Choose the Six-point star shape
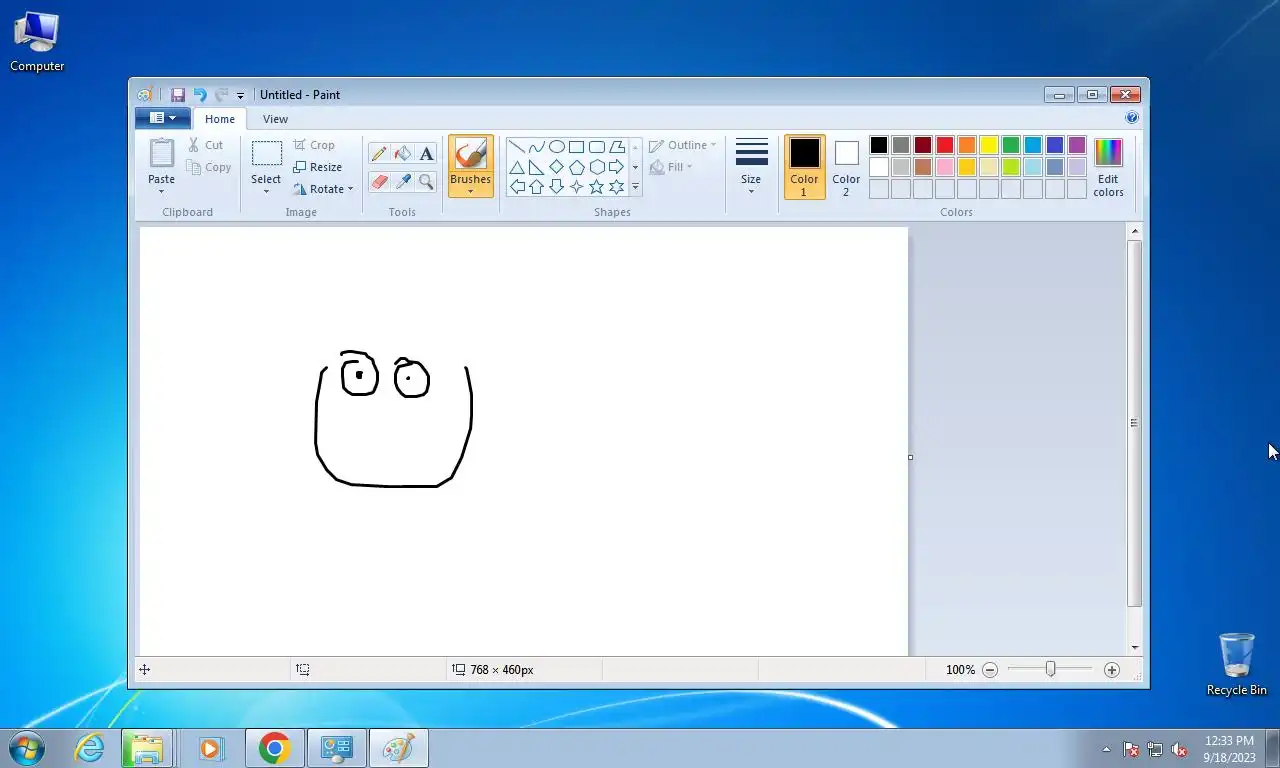This screenshot has width=1280, height=768. [x=617, y=187]
